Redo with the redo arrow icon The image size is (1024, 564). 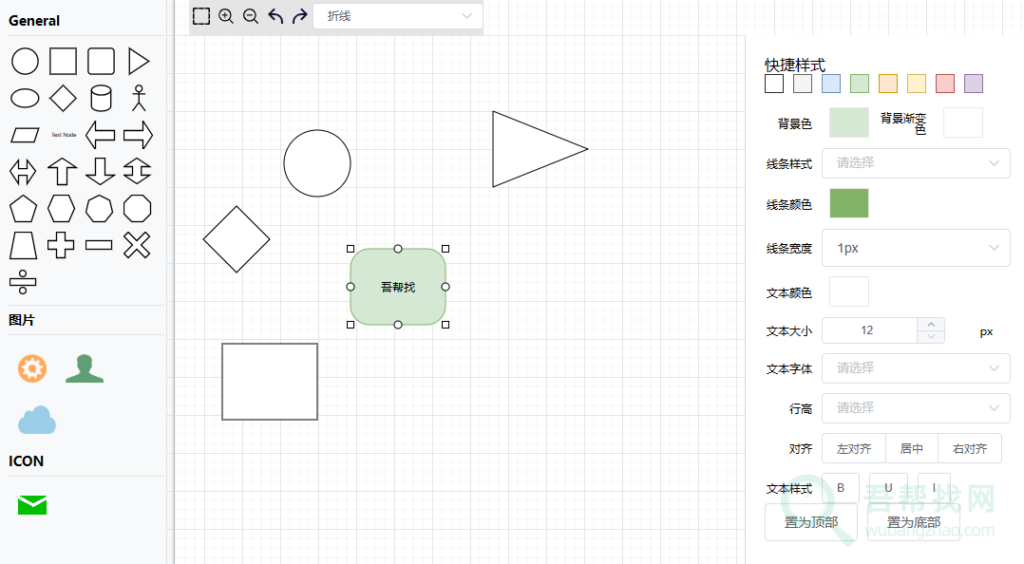(x=299, y=16)
